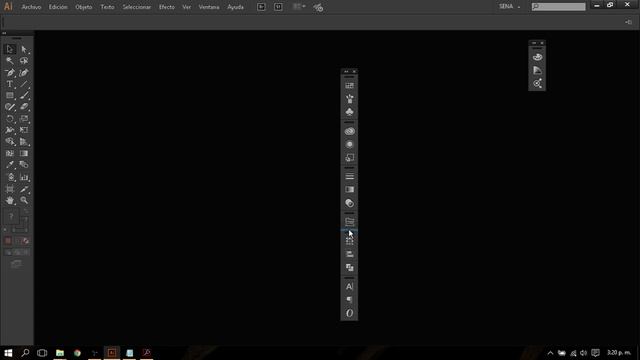The height and width of the screenshot is (360, 640).
Task: Select the Eraser tool
Action: (24, 107)
